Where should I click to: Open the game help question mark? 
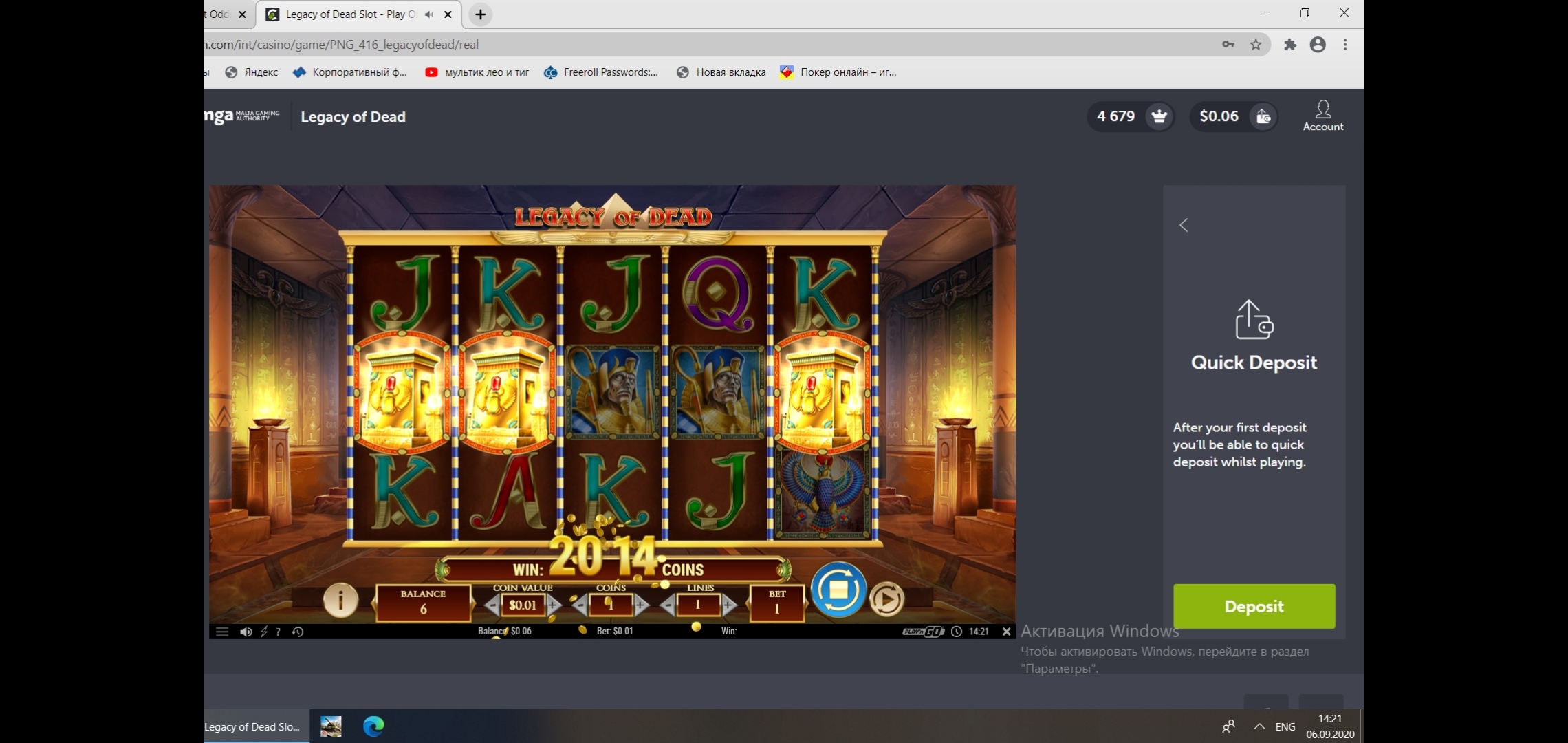point(278,632)
